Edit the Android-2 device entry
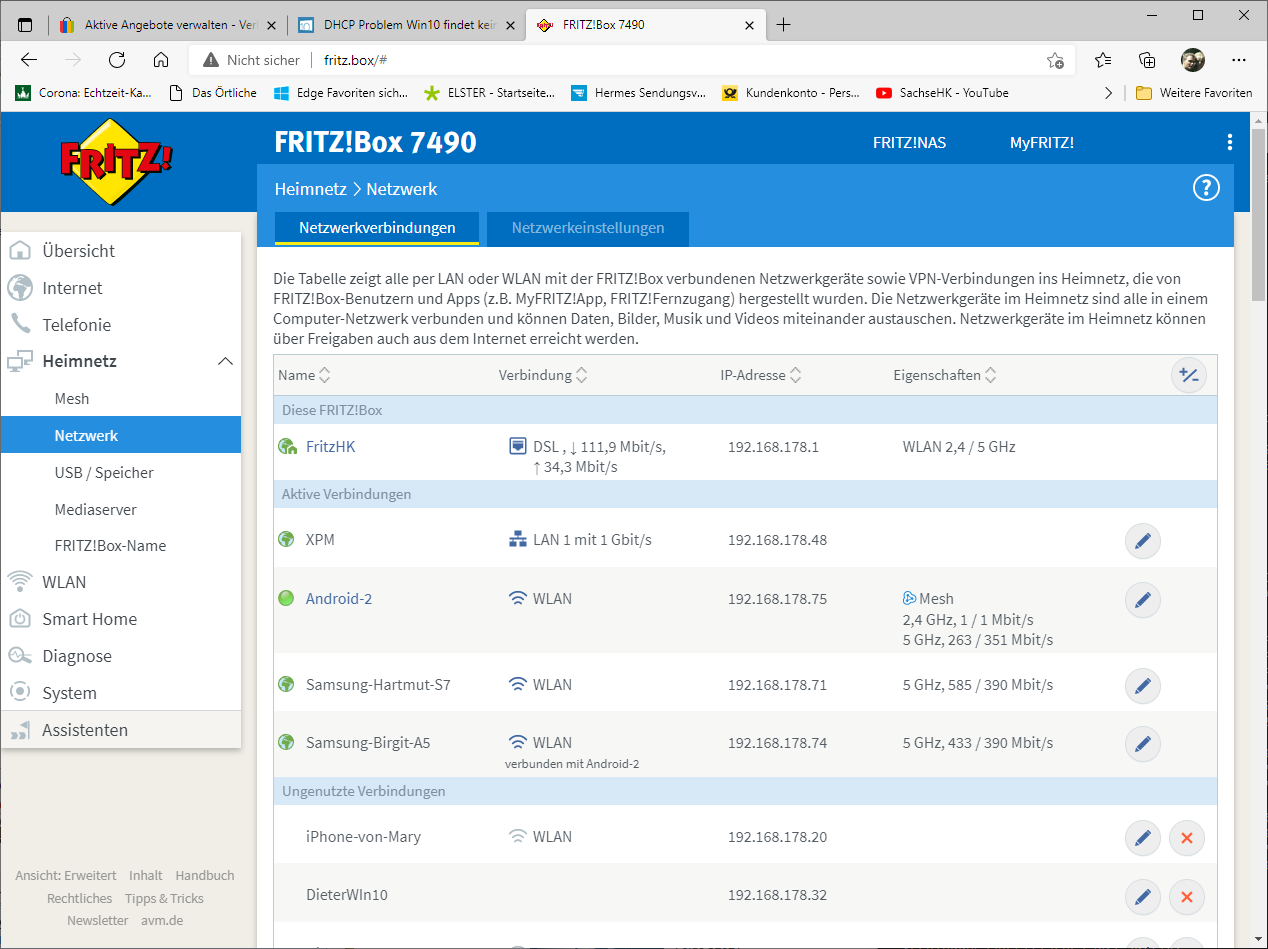The height and width of the screenshot is (949, 1268). click(x=1143, y=600)
